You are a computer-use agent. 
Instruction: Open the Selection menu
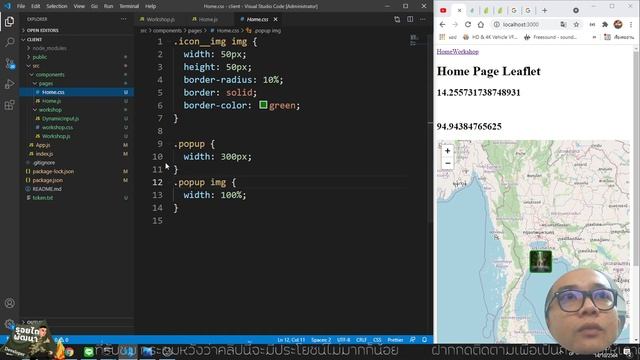point(57,6)
